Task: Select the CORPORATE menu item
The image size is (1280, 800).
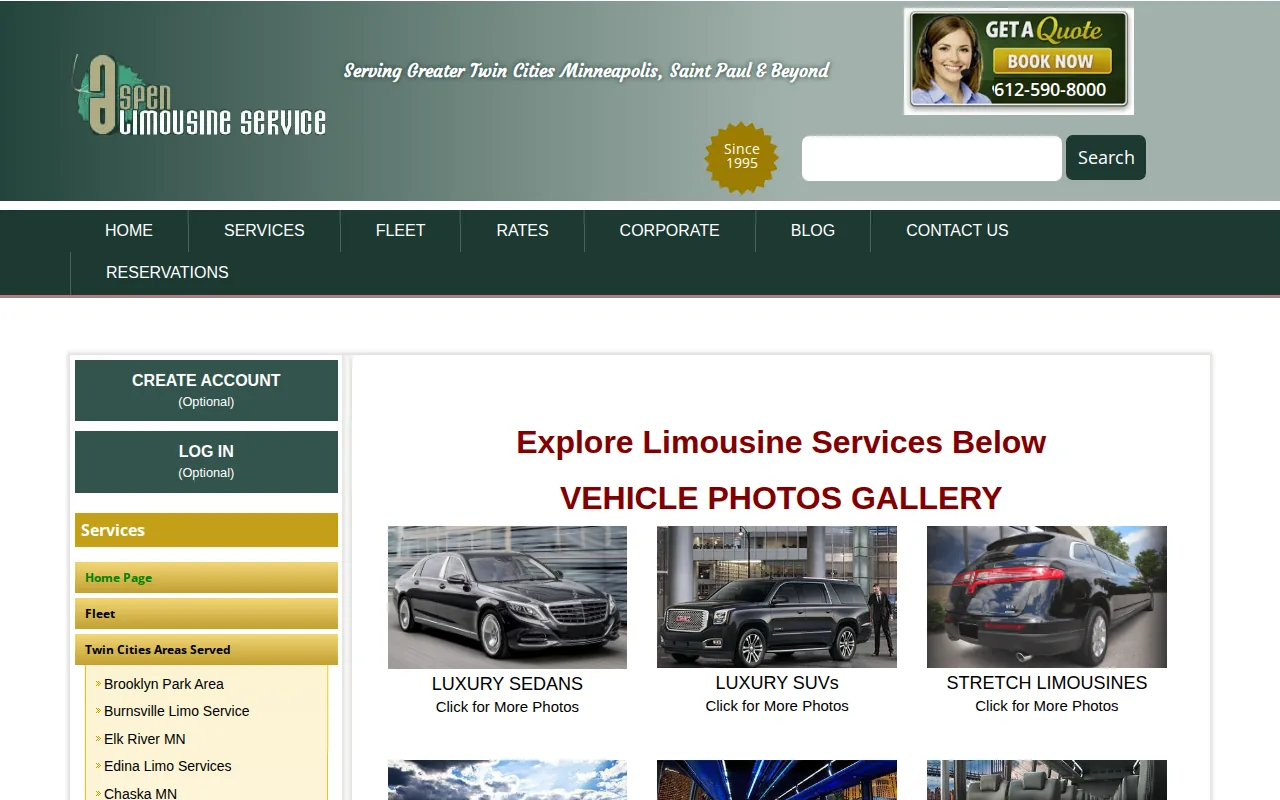Action: [669, 230]
